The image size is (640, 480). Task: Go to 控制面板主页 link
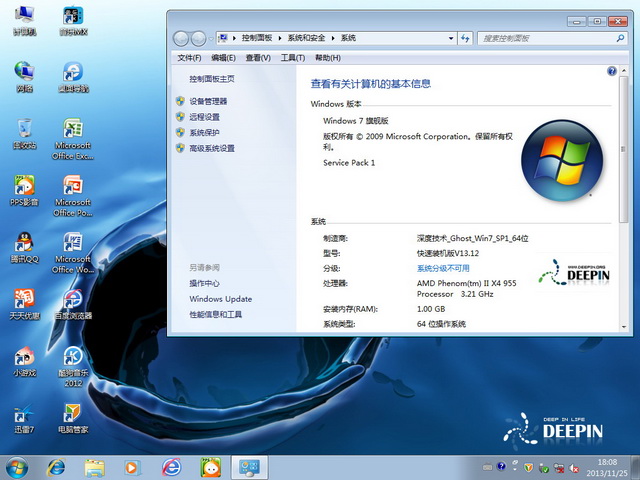point(212,79)
